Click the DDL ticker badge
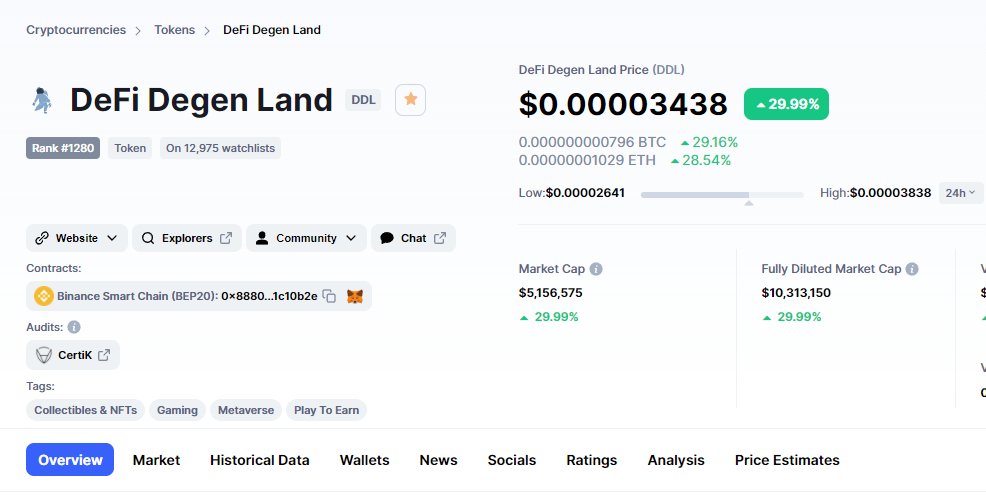This screenshot has width=986, height=504. [363, 100]
